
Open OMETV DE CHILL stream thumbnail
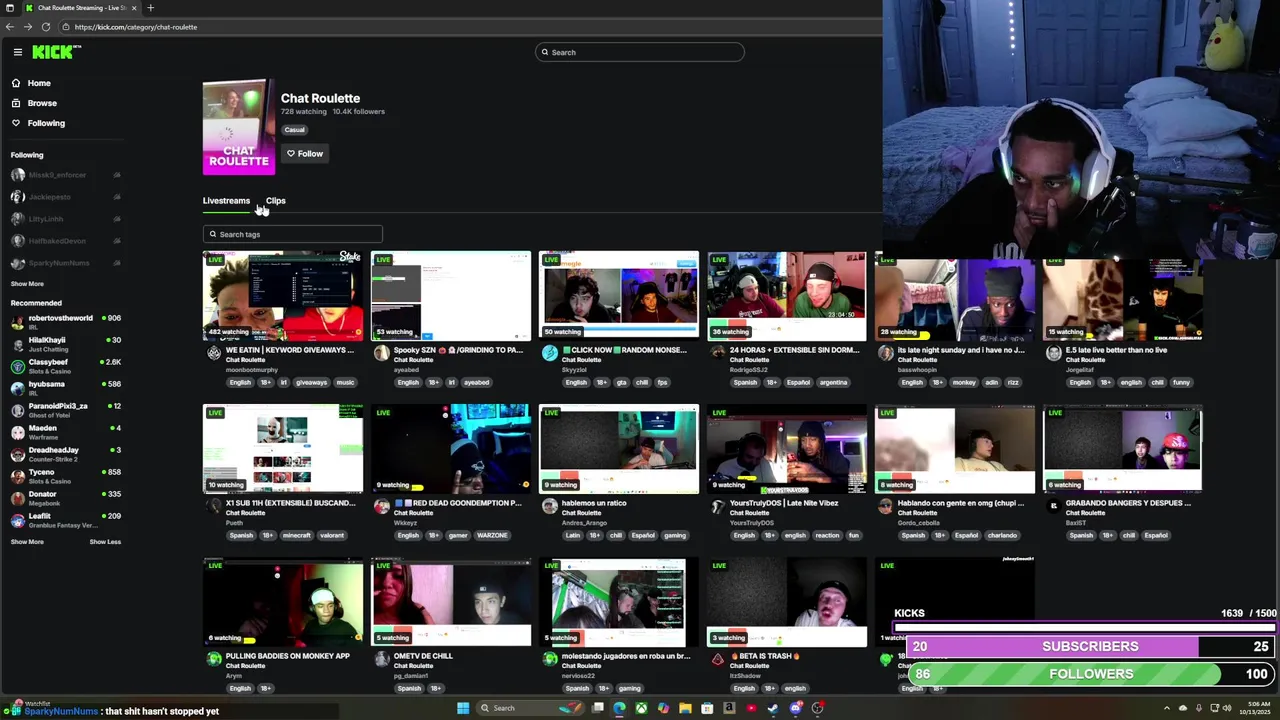pyautogui.click(x=451, y=602)
